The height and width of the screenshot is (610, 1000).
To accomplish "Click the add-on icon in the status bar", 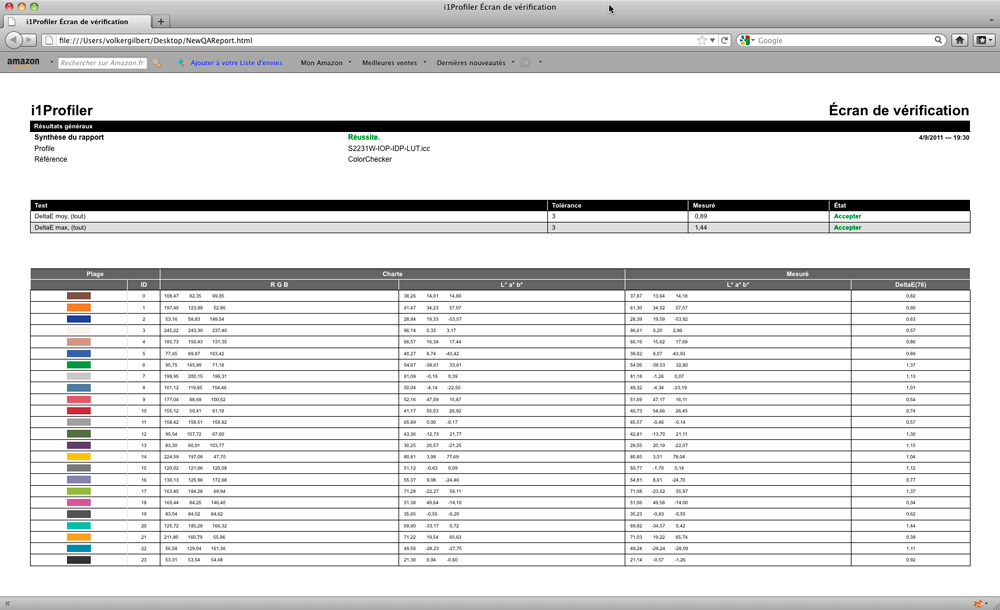I will (x=978, y=604).
